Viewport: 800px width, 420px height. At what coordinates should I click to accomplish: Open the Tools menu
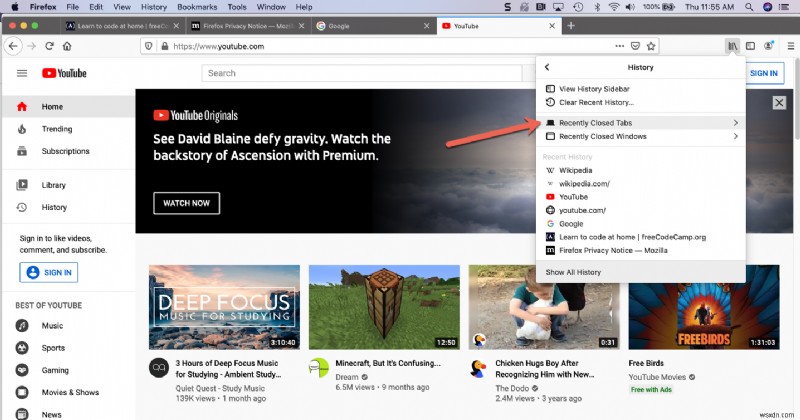(x=237, y=7)
